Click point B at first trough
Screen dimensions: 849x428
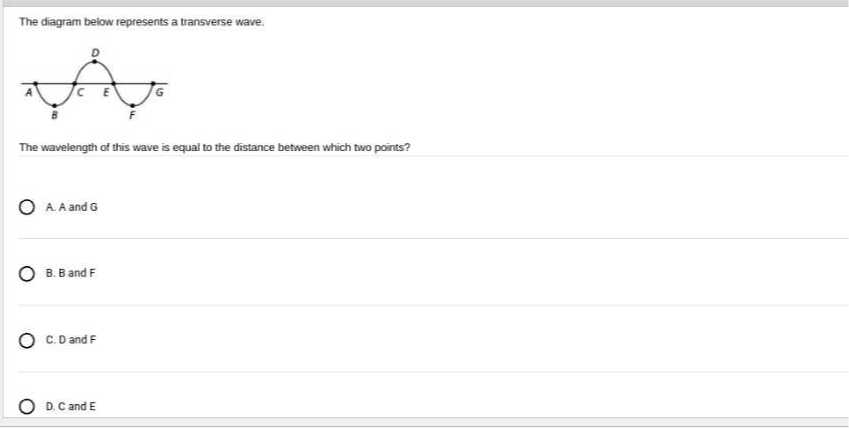(x=54, y=106)
